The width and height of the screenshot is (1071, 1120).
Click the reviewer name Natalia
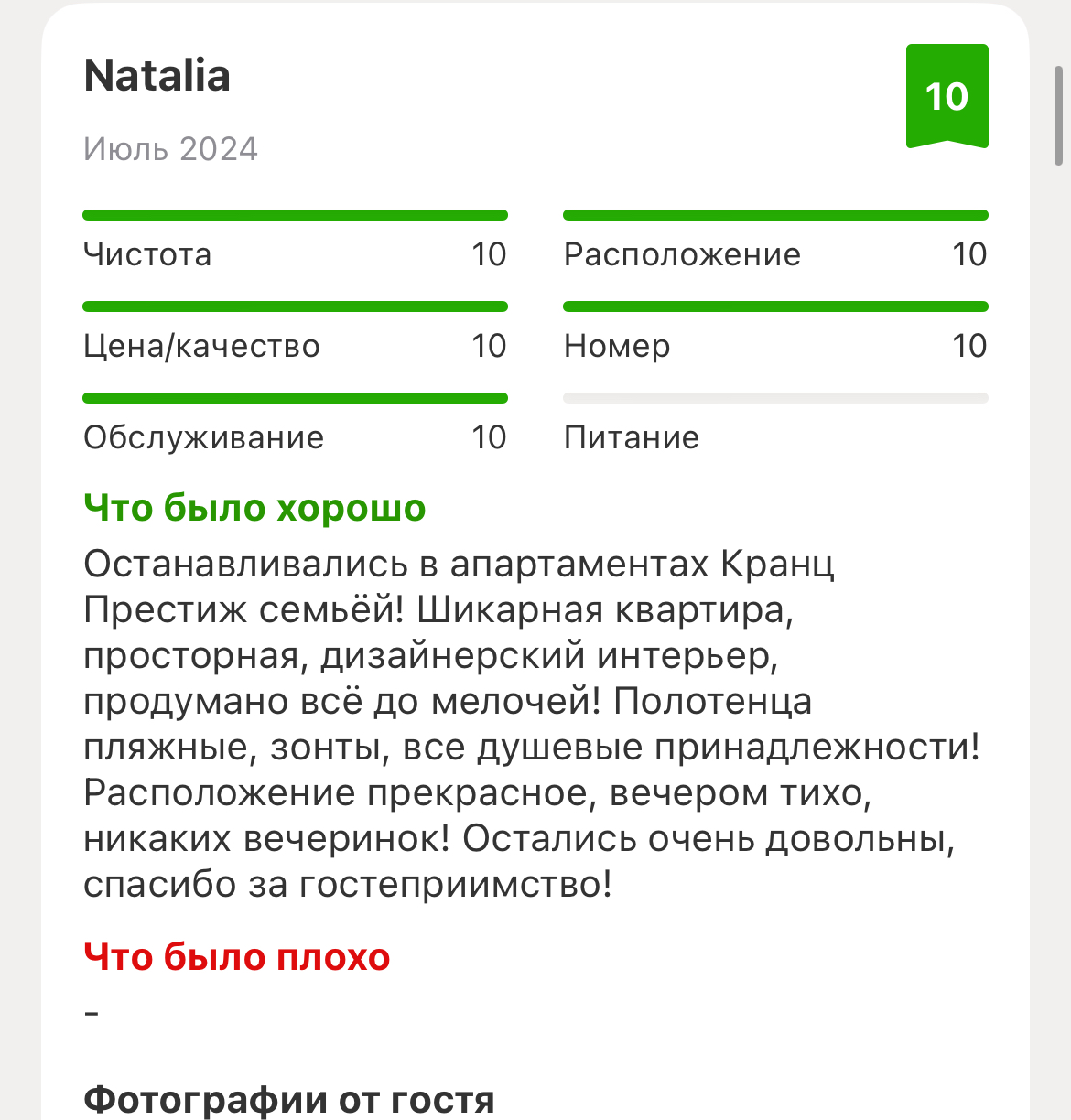tap(157, 76)
